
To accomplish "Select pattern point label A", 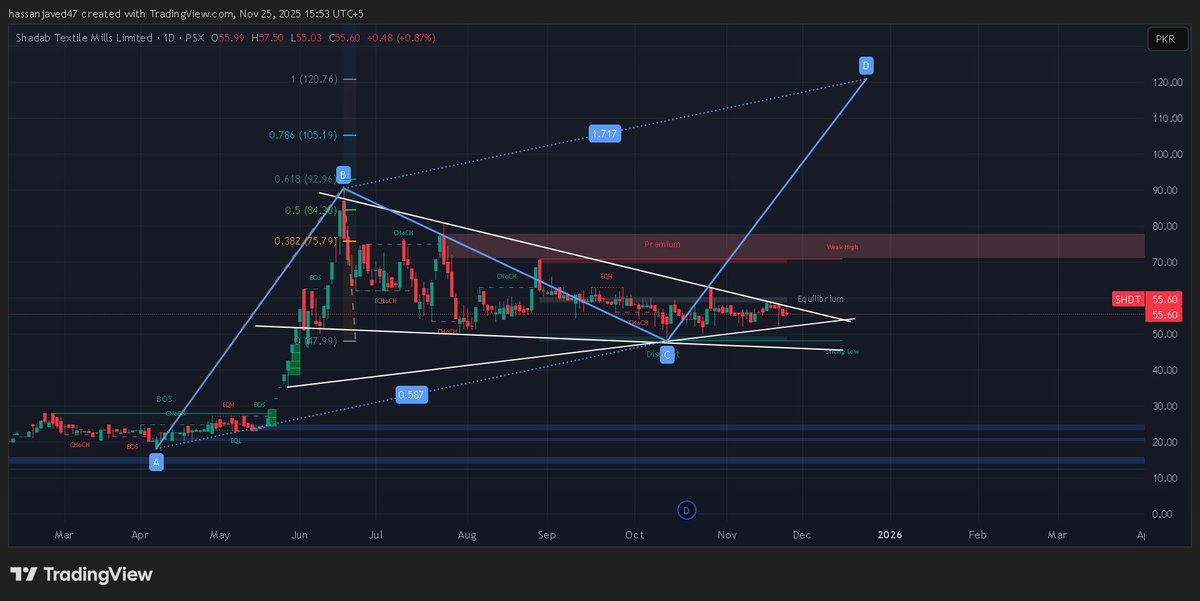I will pos(156,462).
